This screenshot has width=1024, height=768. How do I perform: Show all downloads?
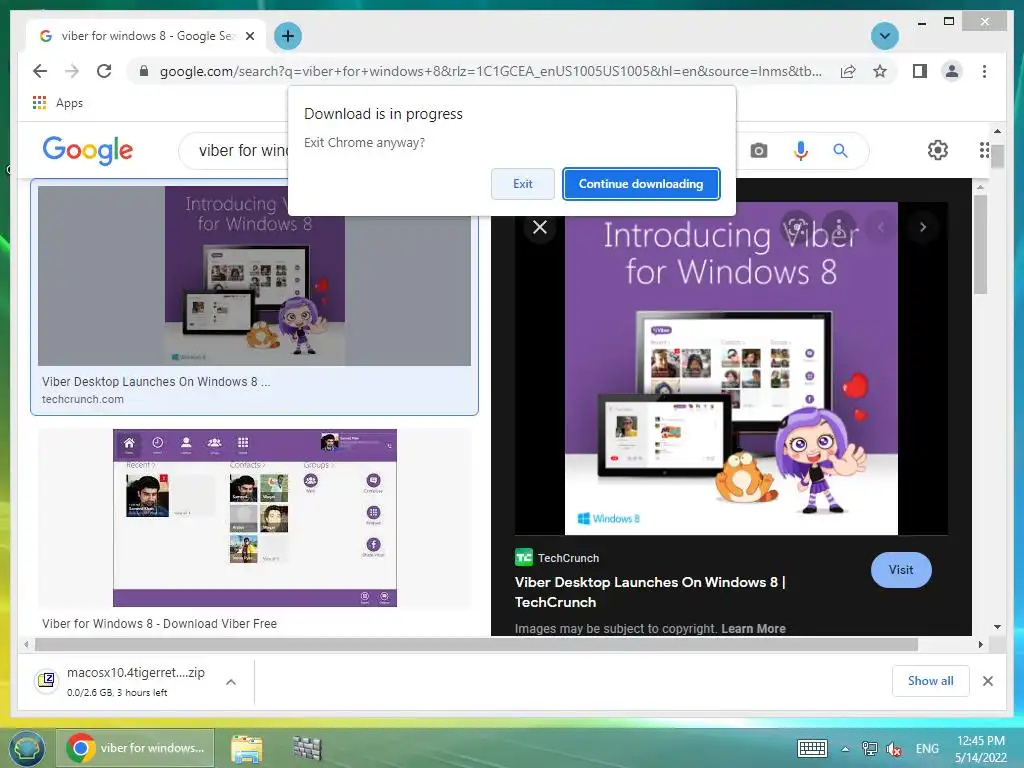pos(930,681)
